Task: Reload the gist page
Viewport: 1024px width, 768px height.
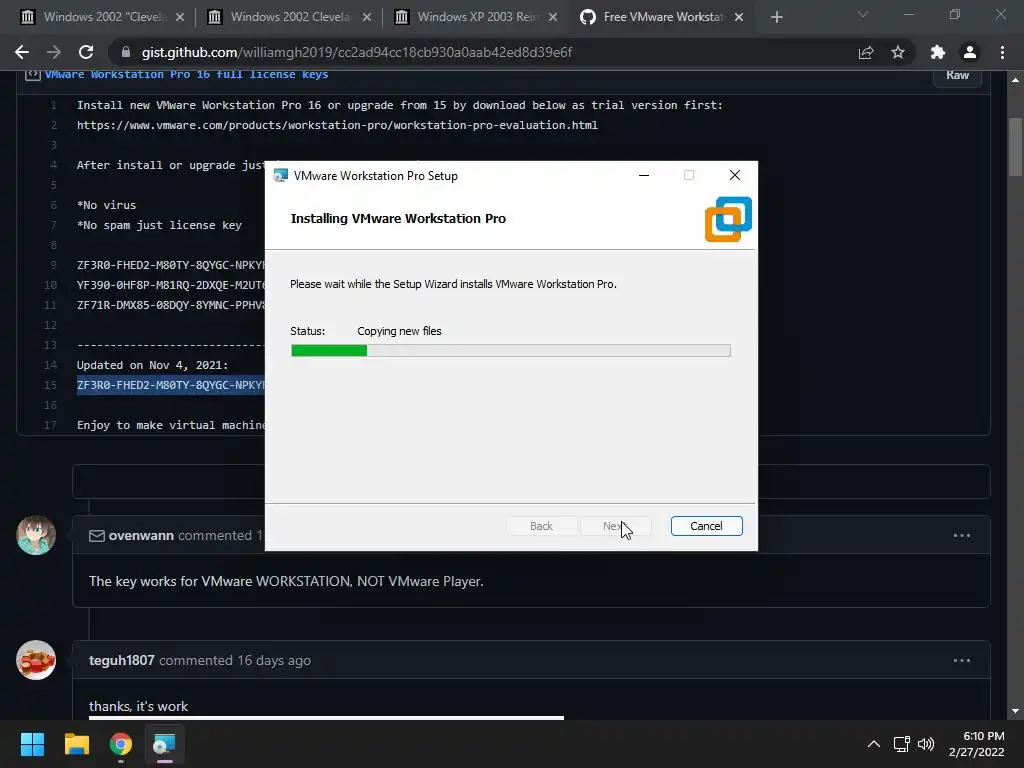Action: pyautogui.click(x=86, y=52)
